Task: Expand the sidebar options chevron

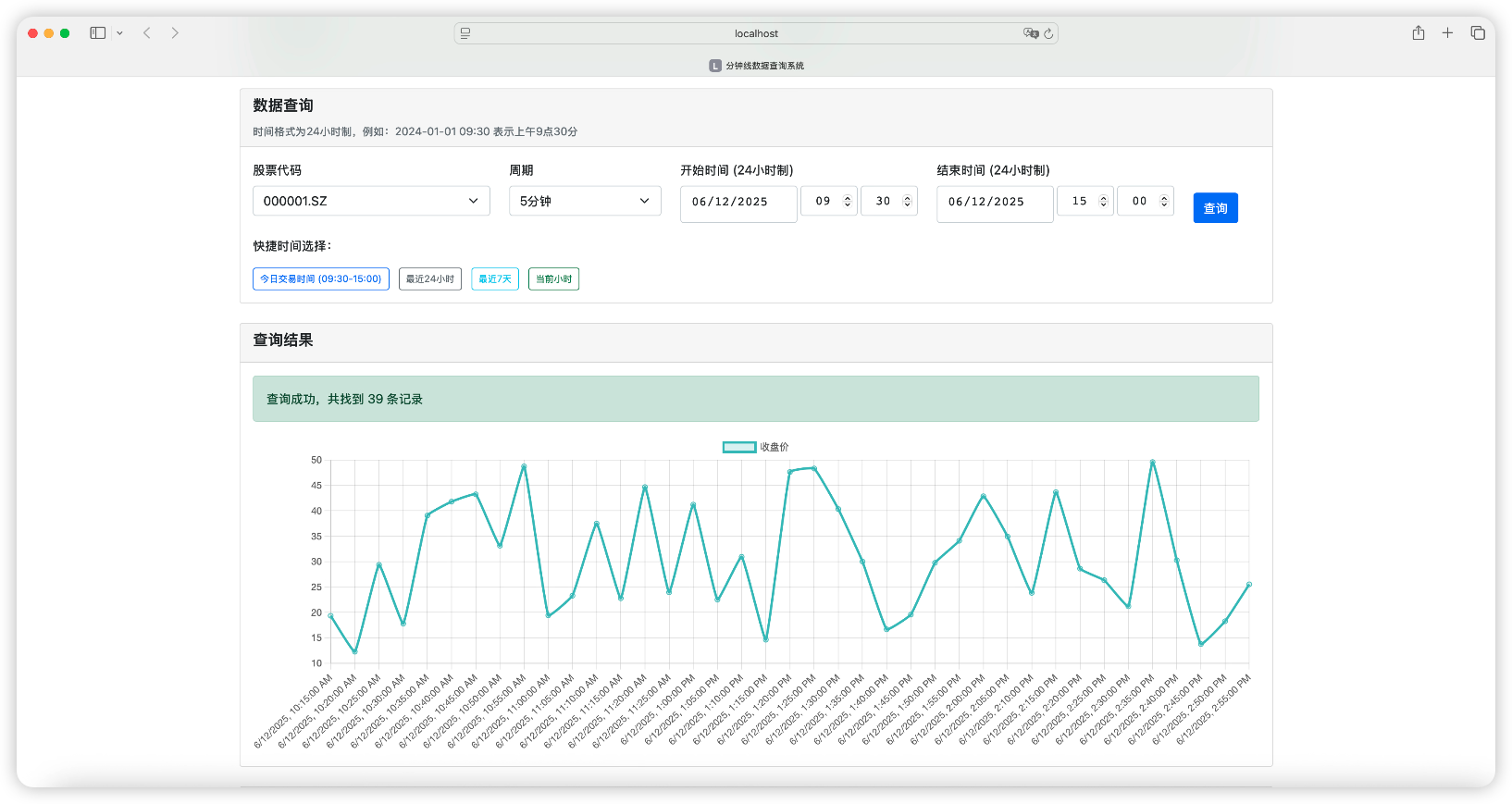Action: 119,33
